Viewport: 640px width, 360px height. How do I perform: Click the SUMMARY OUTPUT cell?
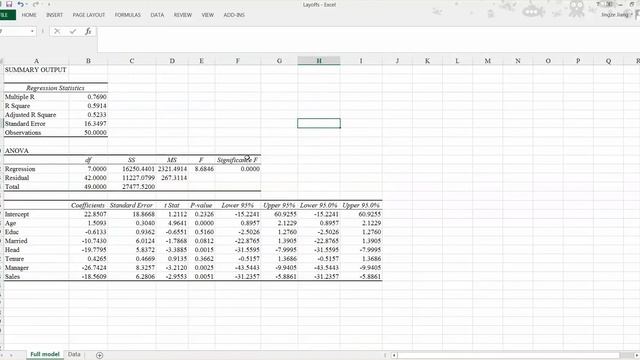36,70
